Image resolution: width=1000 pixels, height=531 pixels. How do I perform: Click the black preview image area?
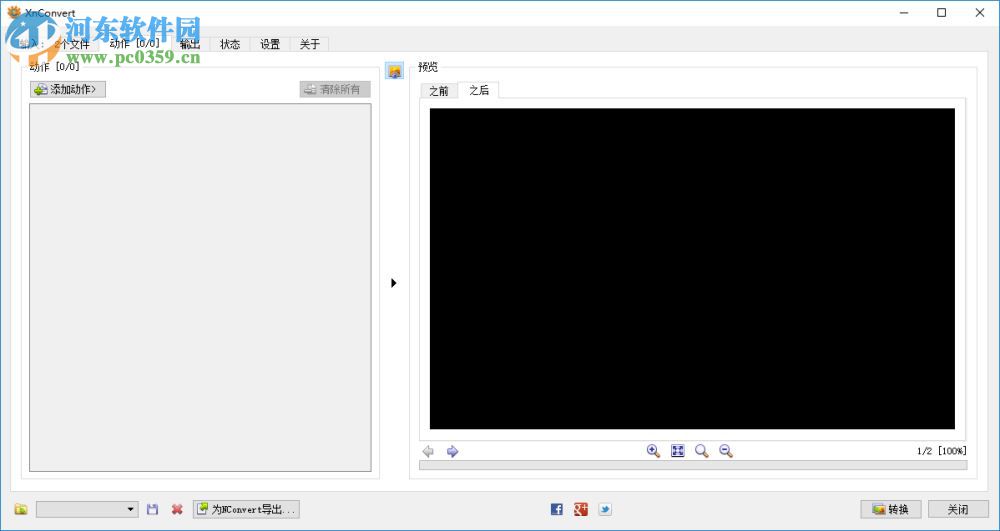pos(692,268)
